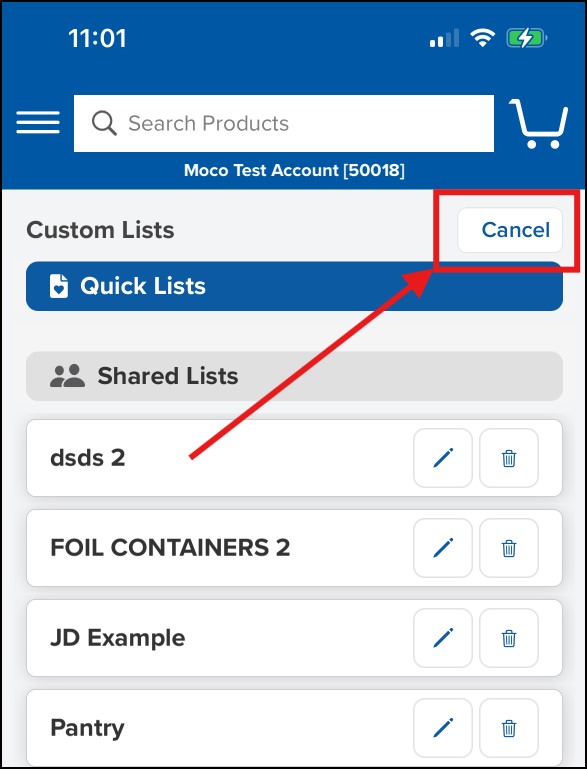Delete the FOIL CONTAINERS 2 list
Image resolution: width=587 pixels, height=769 pixels.
pos(509,548)
